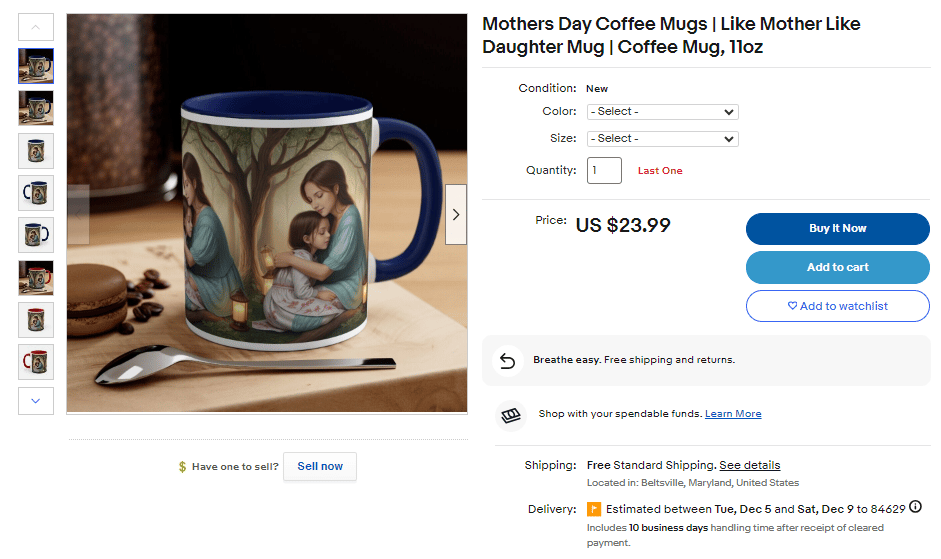
Task: Open shipping See details link
Action: coord(749,465)
